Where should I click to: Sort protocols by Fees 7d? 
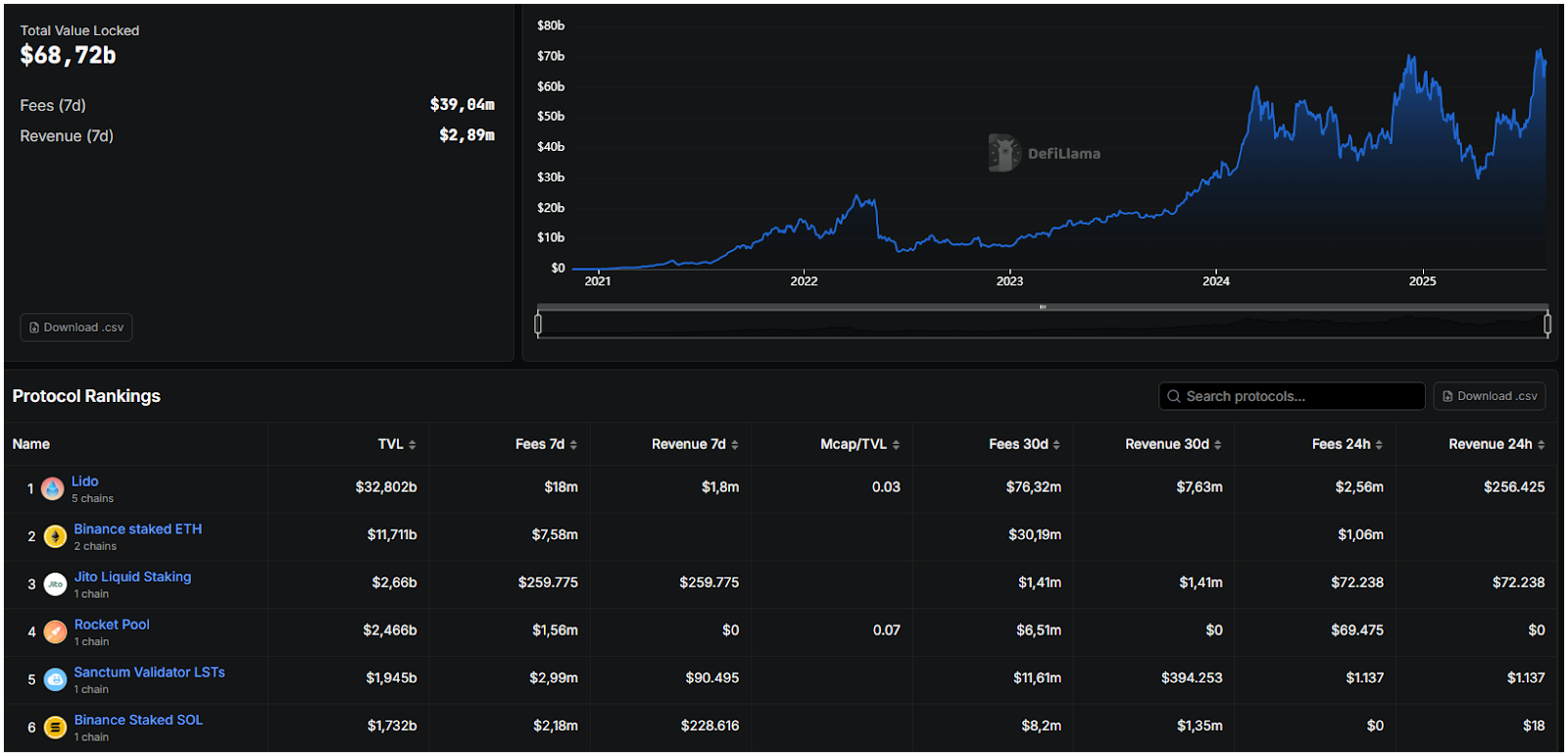pos(546,444)
